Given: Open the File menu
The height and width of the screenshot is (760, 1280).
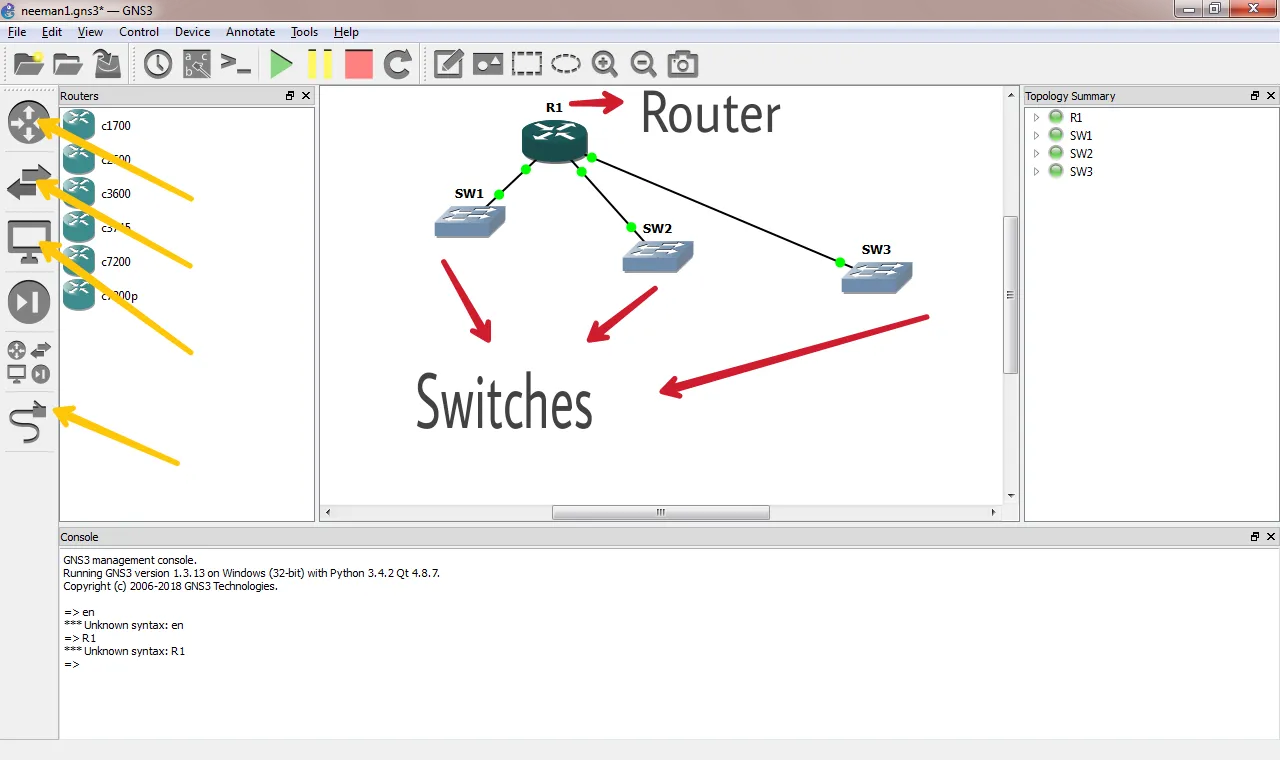Looking at the screenshot, I should pyautogui.click(x=17, y=32).
